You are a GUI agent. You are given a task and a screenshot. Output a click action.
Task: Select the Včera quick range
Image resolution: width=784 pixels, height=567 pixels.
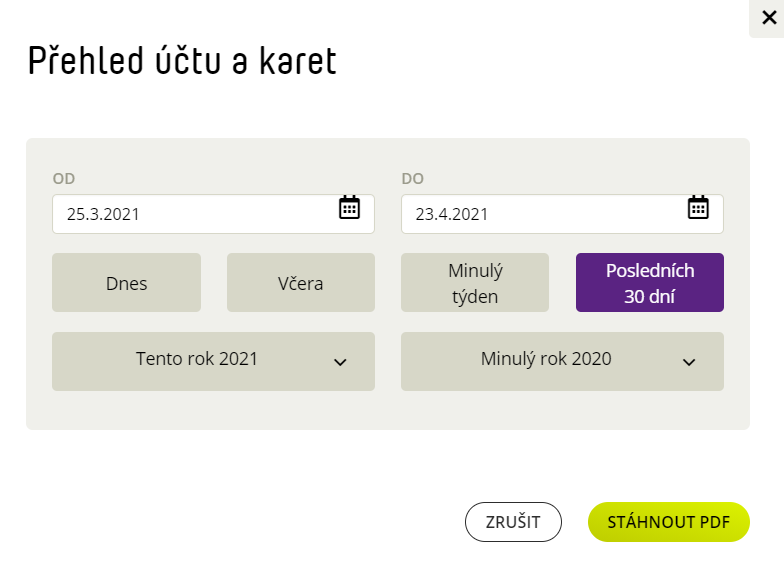tap(300, 282)
